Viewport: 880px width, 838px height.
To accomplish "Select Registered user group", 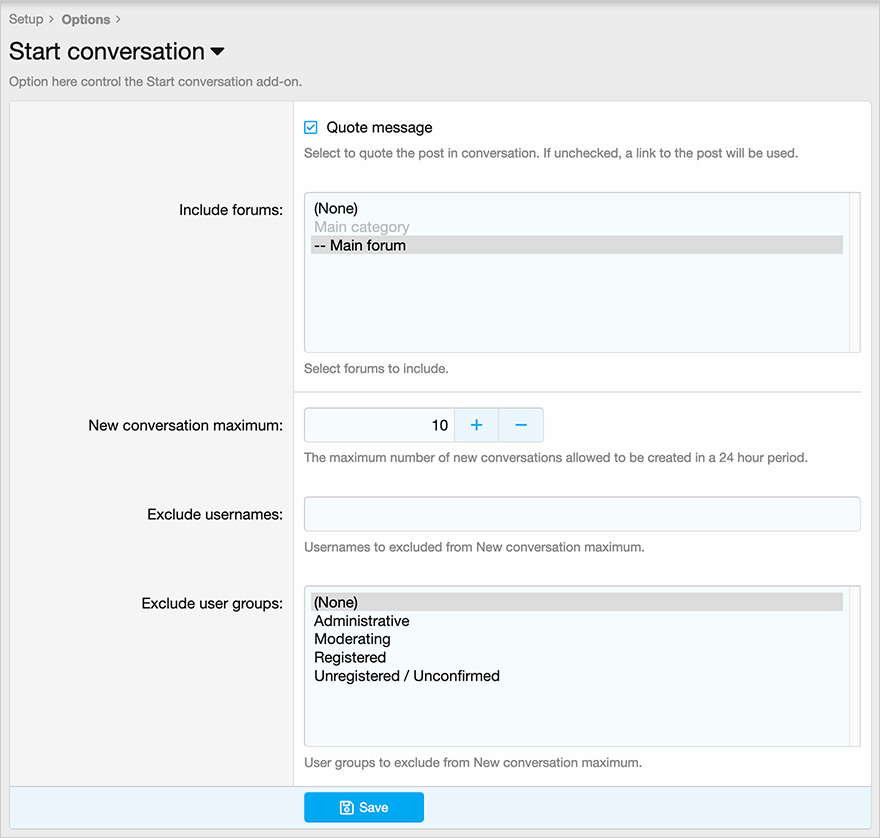I will click(350, 657).
